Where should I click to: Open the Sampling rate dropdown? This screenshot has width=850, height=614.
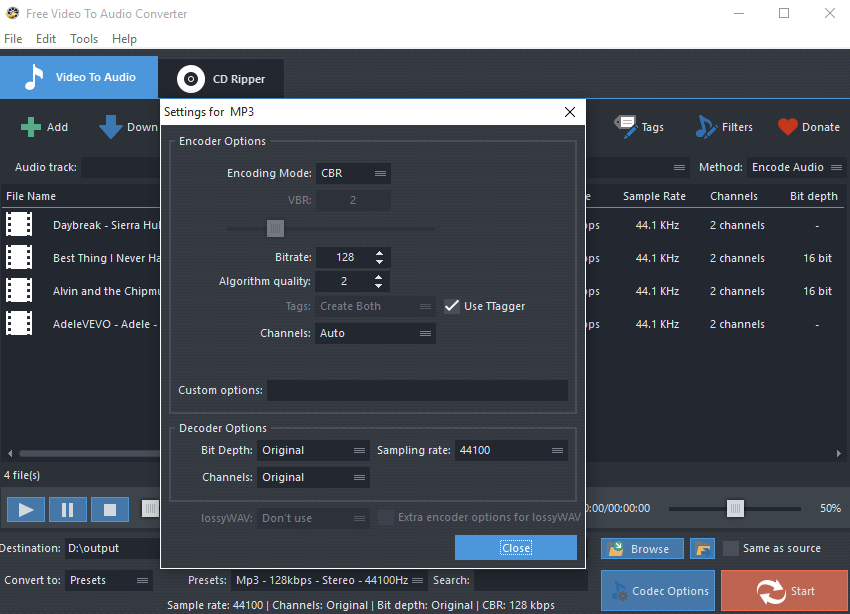[x=510, y=451]
